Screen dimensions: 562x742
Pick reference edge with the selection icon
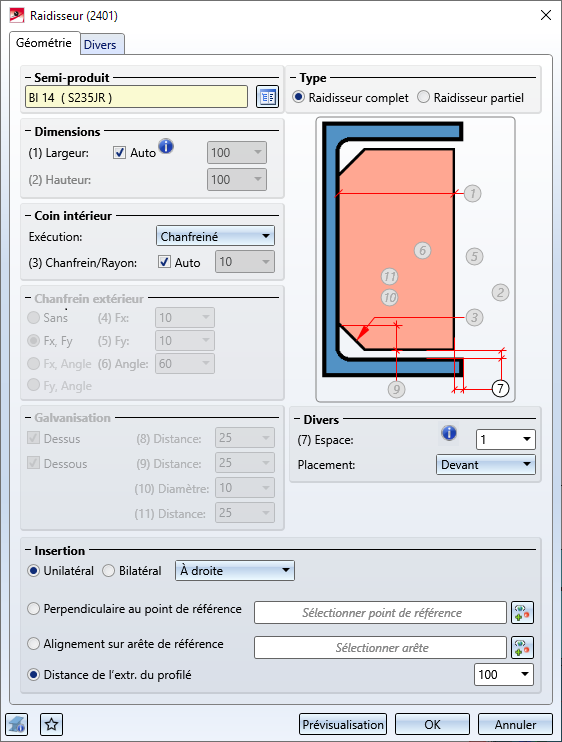click(x=522, y=647)
